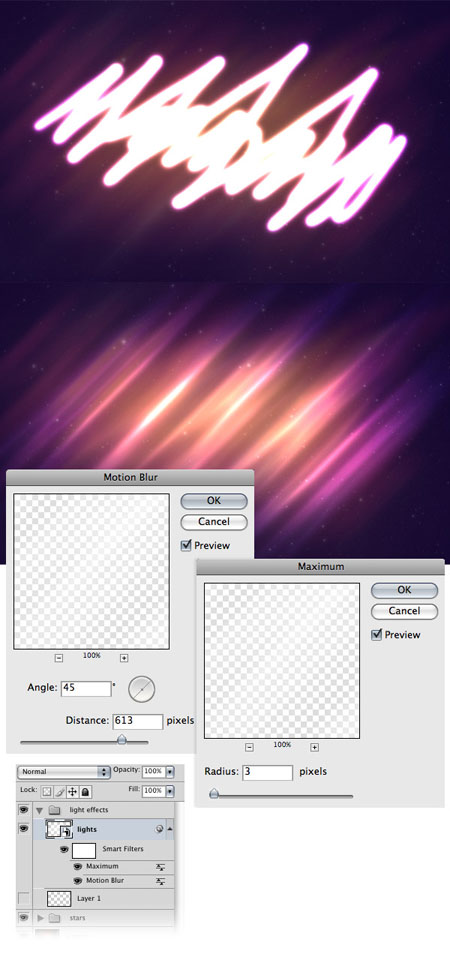Open the Normal blend mode dropdown
The image size is (450, 957).
coord(64,772)
